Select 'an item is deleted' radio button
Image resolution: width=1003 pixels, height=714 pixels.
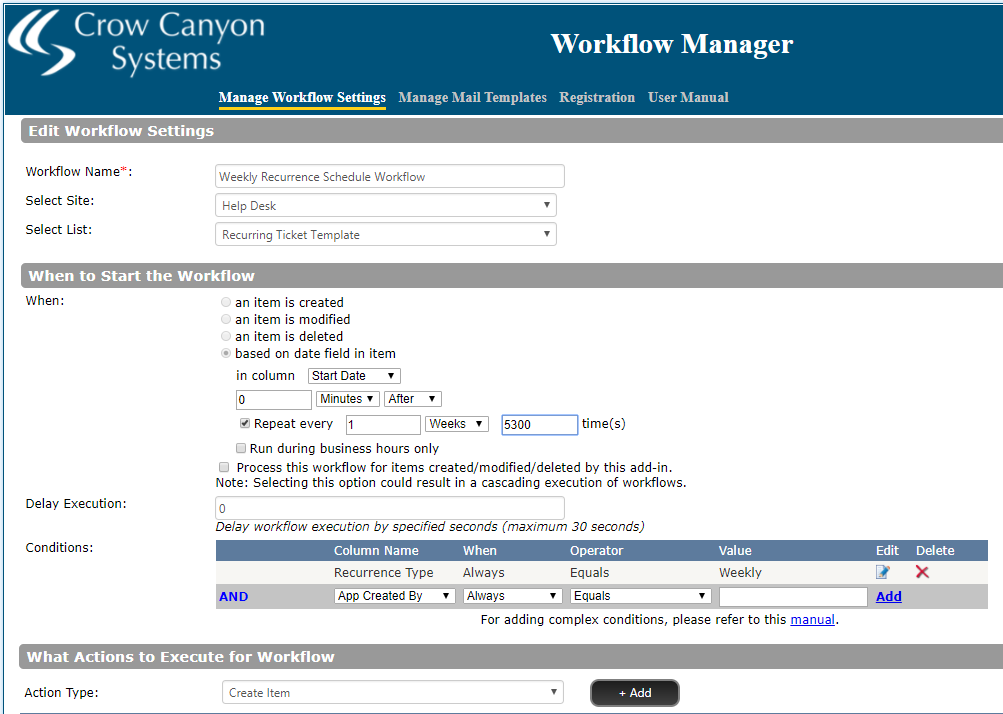point(226,336)
